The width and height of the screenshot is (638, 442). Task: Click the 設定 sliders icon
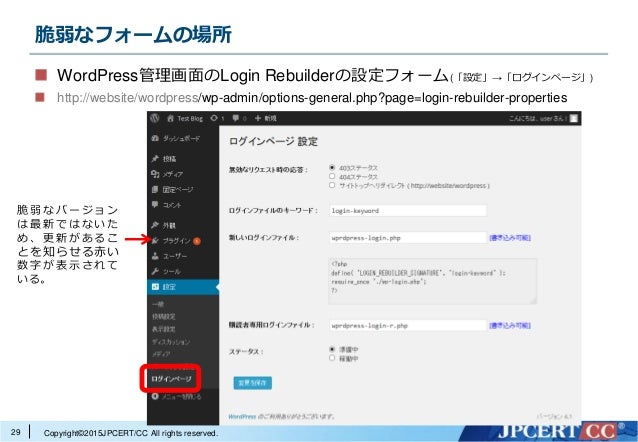(x=155, y=287)
